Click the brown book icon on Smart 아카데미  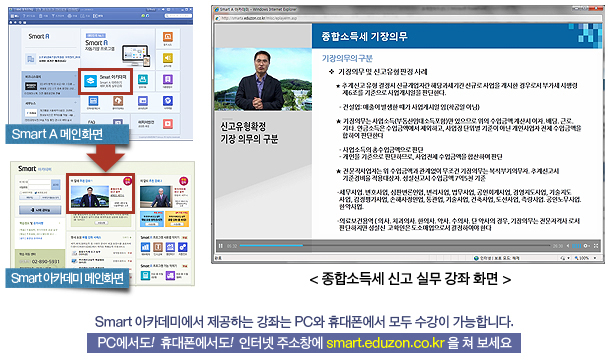158,247
